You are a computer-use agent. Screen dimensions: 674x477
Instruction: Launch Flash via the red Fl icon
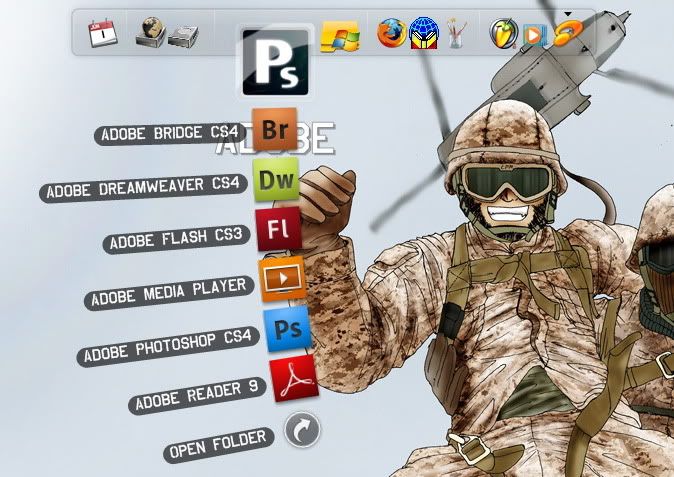point(279,229)
